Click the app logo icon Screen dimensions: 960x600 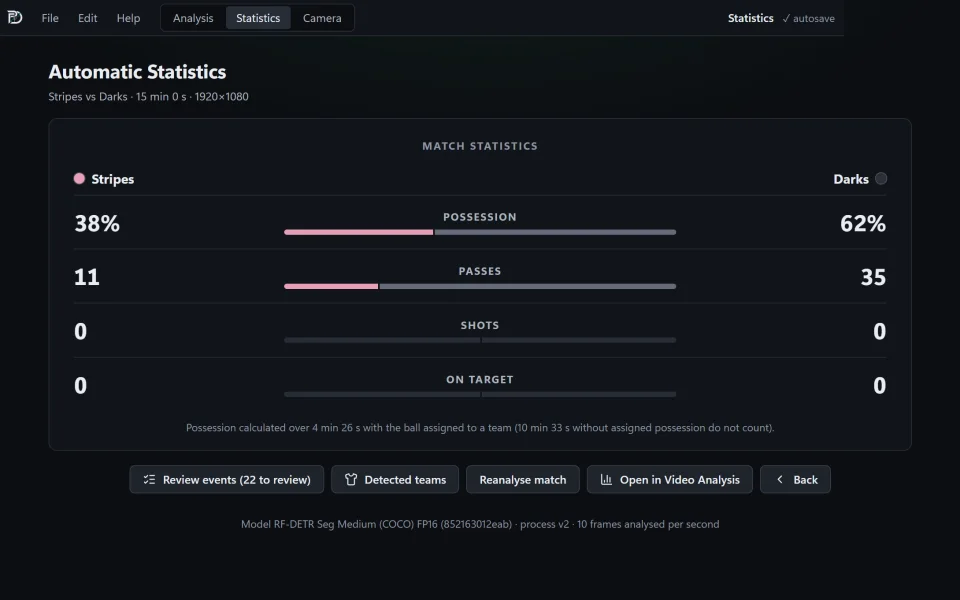pyautogui.click(x=15, y=18)
